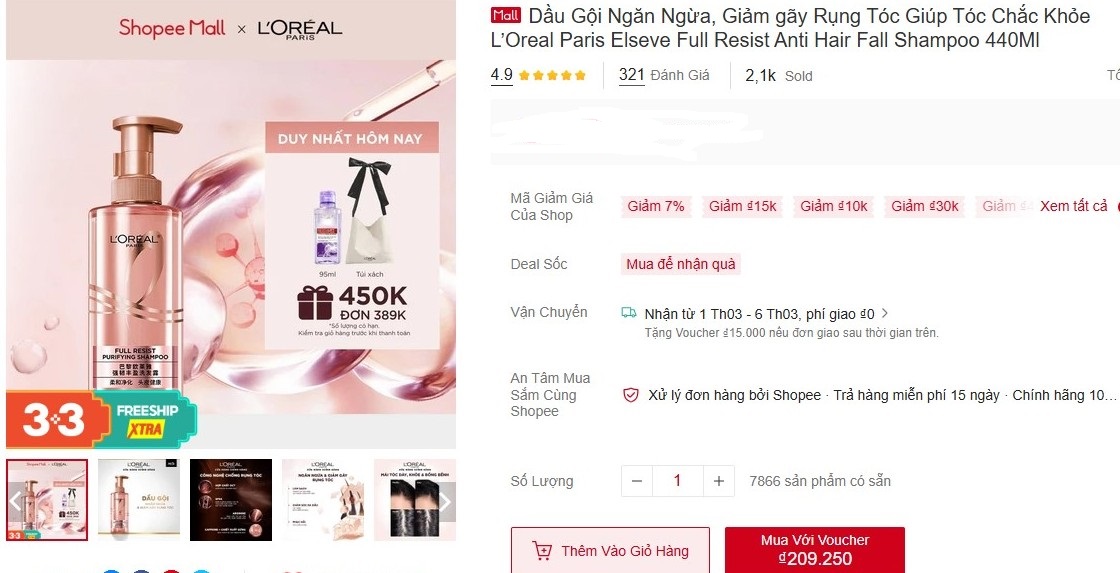The width and height of the screenshot is (1120, 573).
Task: Expand shipping details chevron
Action: click(885, 313)
